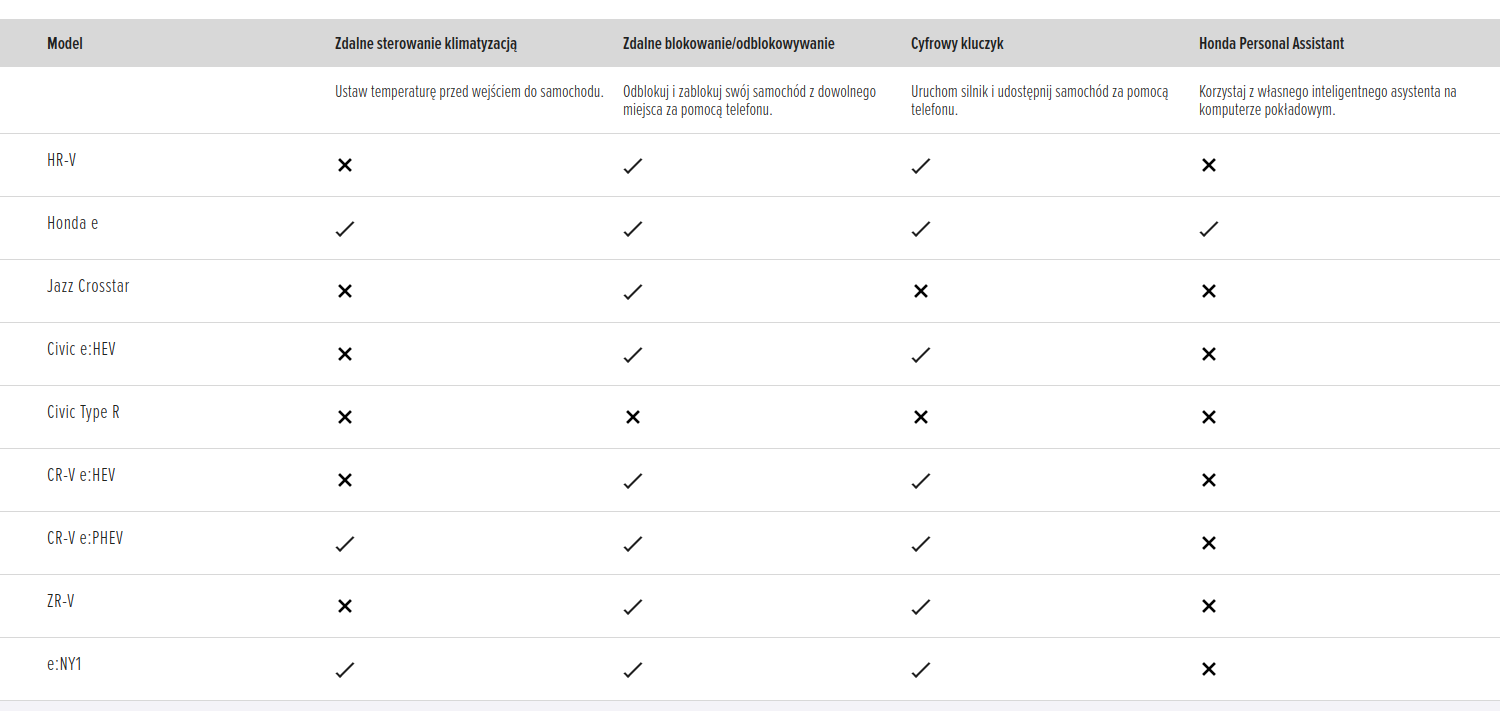This screenshot has width=1500, height=728.
Task: Select the Civic Type R model label
Action: tap(83, 412)
